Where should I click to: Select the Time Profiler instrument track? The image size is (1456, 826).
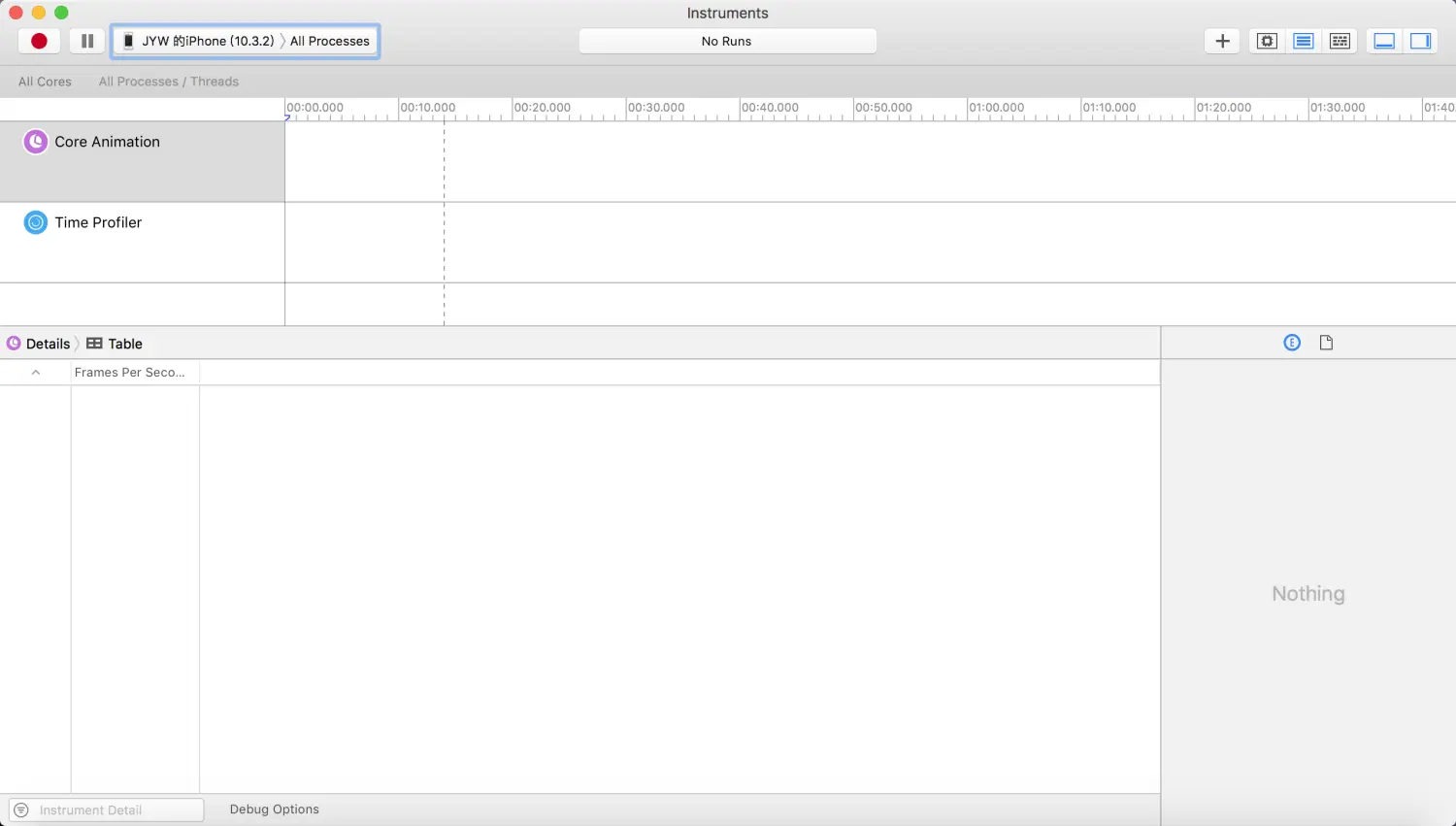[x=142, y=243]
